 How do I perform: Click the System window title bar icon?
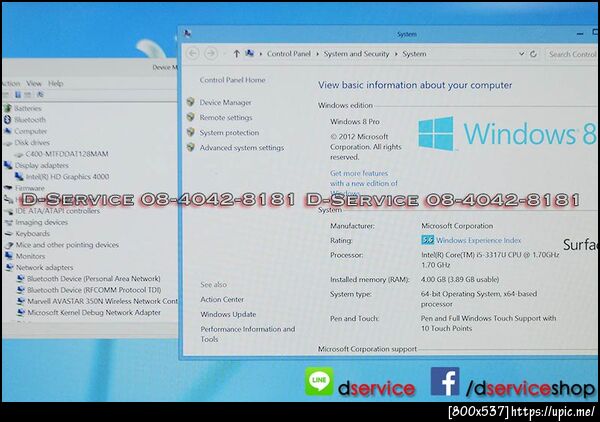188,34
